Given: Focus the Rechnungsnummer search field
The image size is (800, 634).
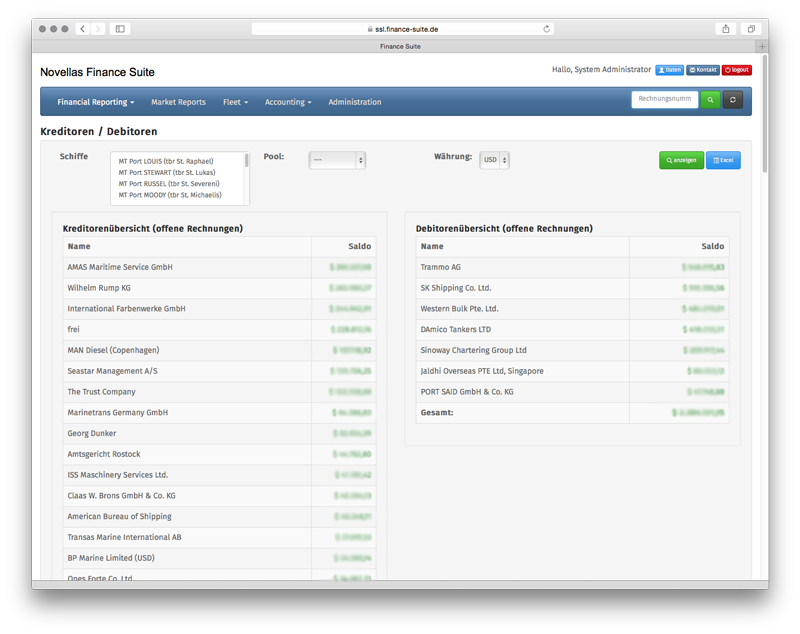Looking at the screenshot, I should tap(665, 99).
